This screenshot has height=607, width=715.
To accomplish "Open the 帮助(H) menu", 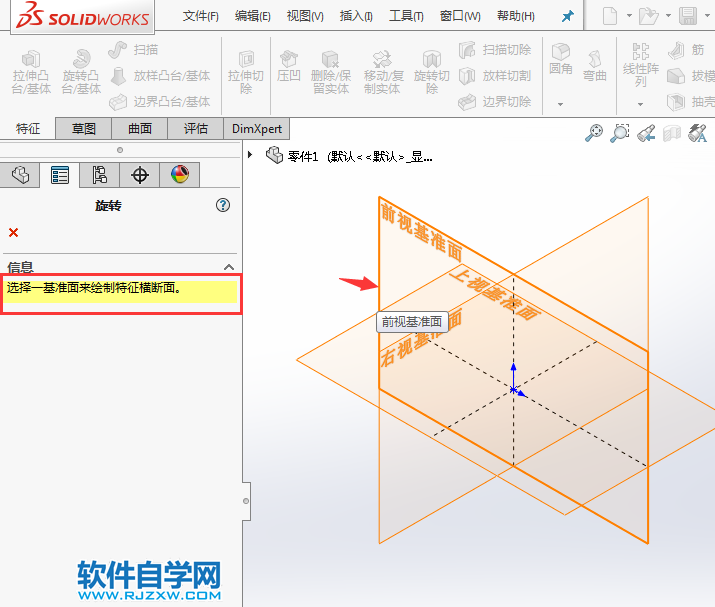I will pyautogui.click(x=516, y=16).
